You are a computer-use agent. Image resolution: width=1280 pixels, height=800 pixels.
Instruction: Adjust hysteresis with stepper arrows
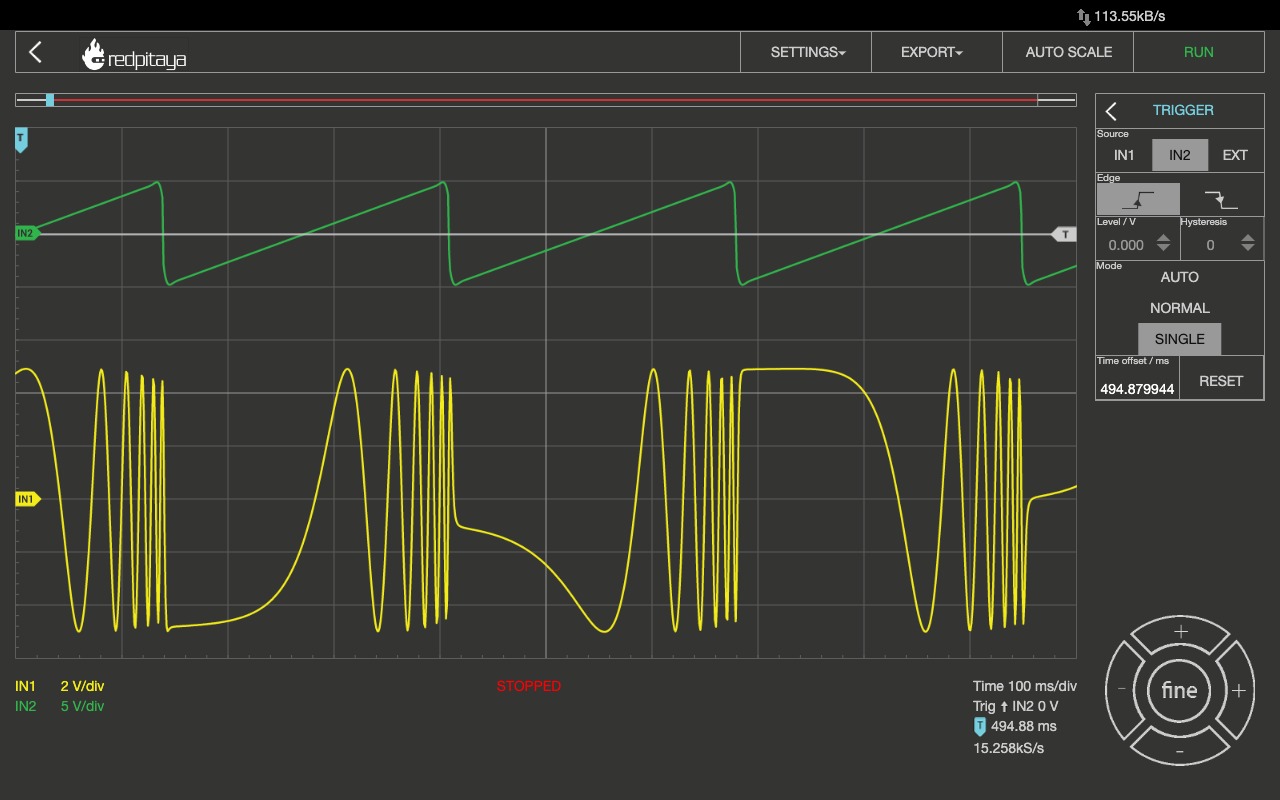point(1248,243)
